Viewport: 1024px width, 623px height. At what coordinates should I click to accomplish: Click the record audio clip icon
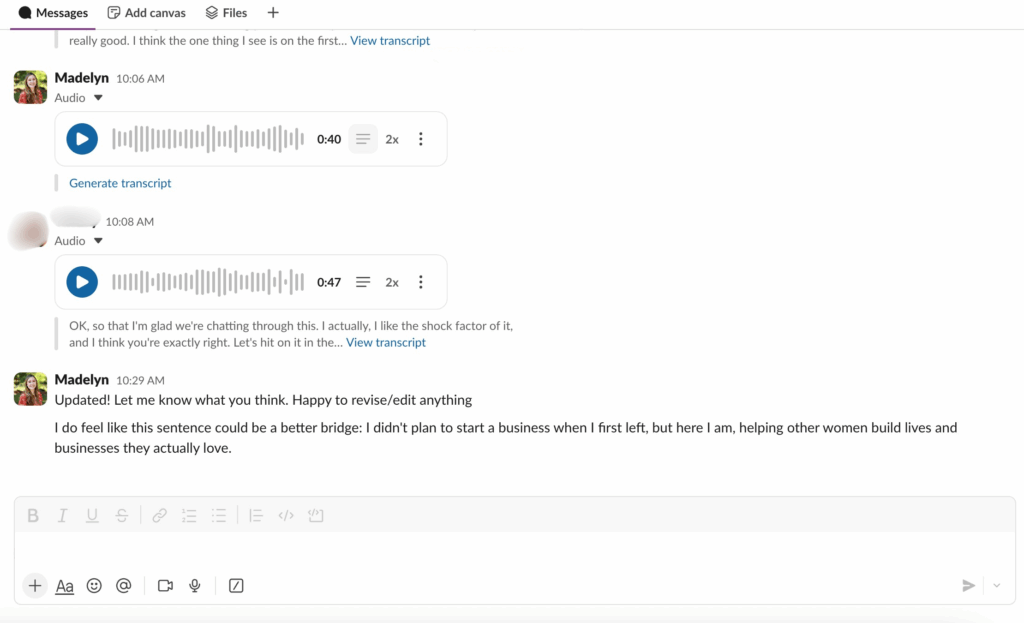(x=194, y=585)
